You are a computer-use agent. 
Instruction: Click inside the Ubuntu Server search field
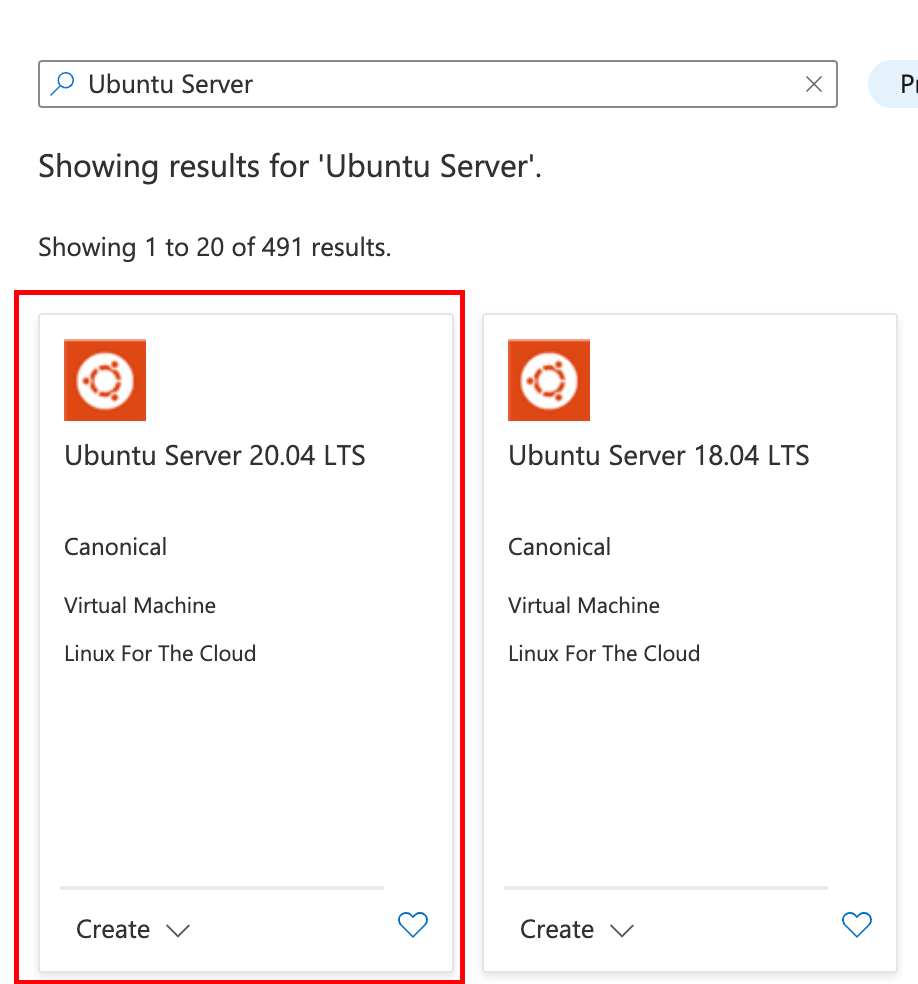437,84
